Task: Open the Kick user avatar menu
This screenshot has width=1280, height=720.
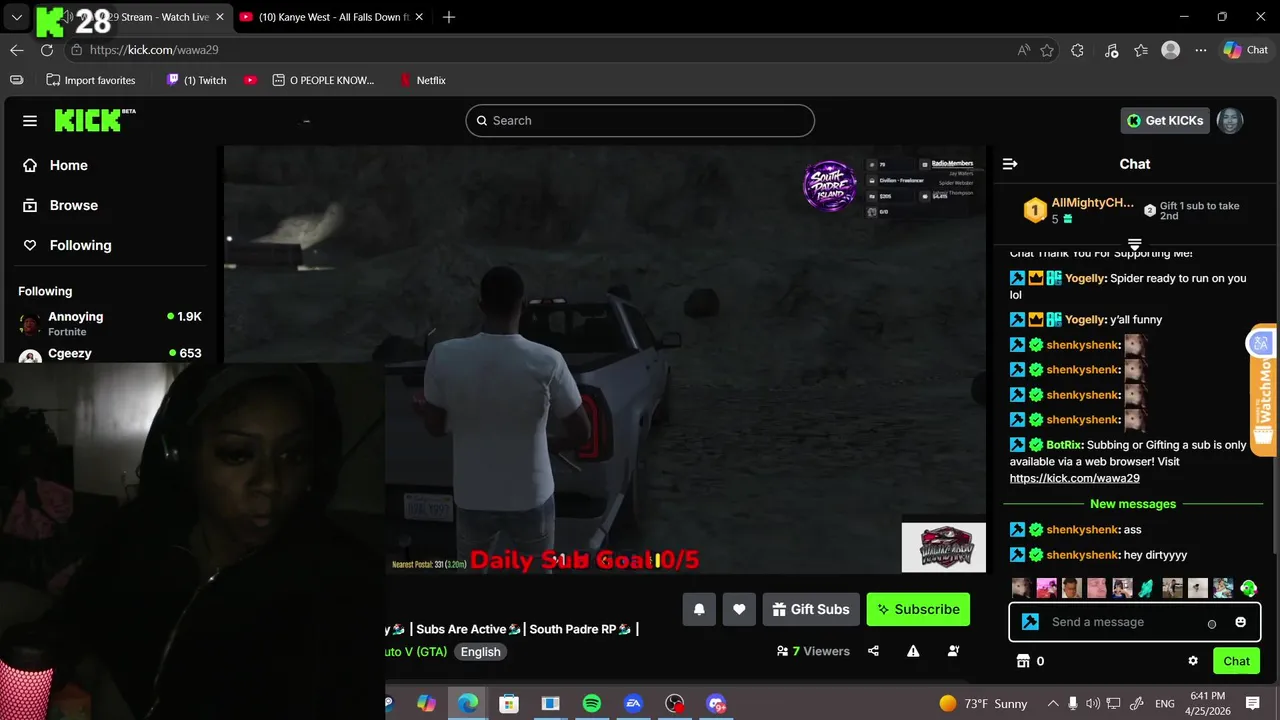Action: coord(1229,121)
